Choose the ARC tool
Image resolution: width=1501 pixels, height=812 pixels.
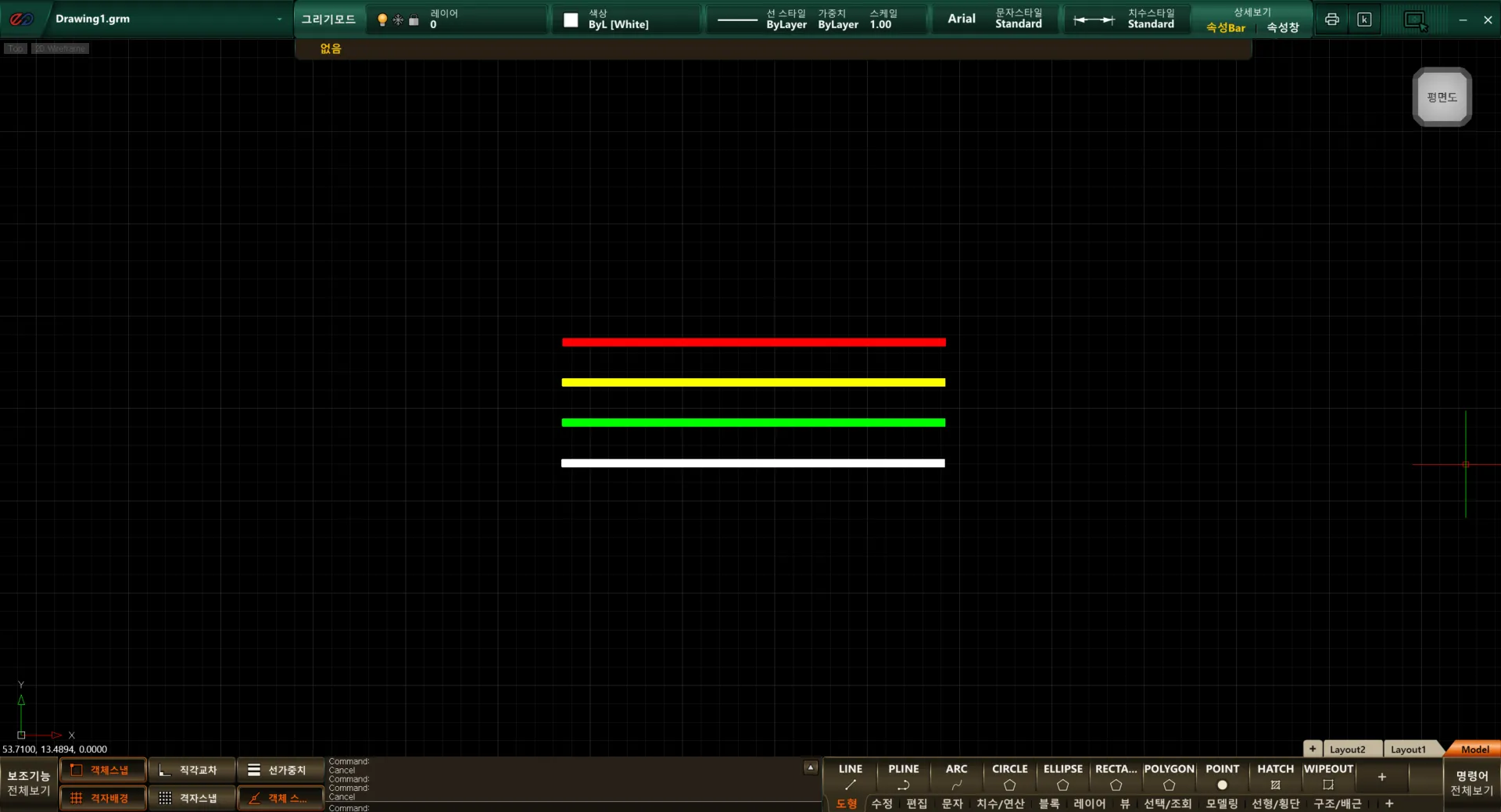(x=956, y=776)
